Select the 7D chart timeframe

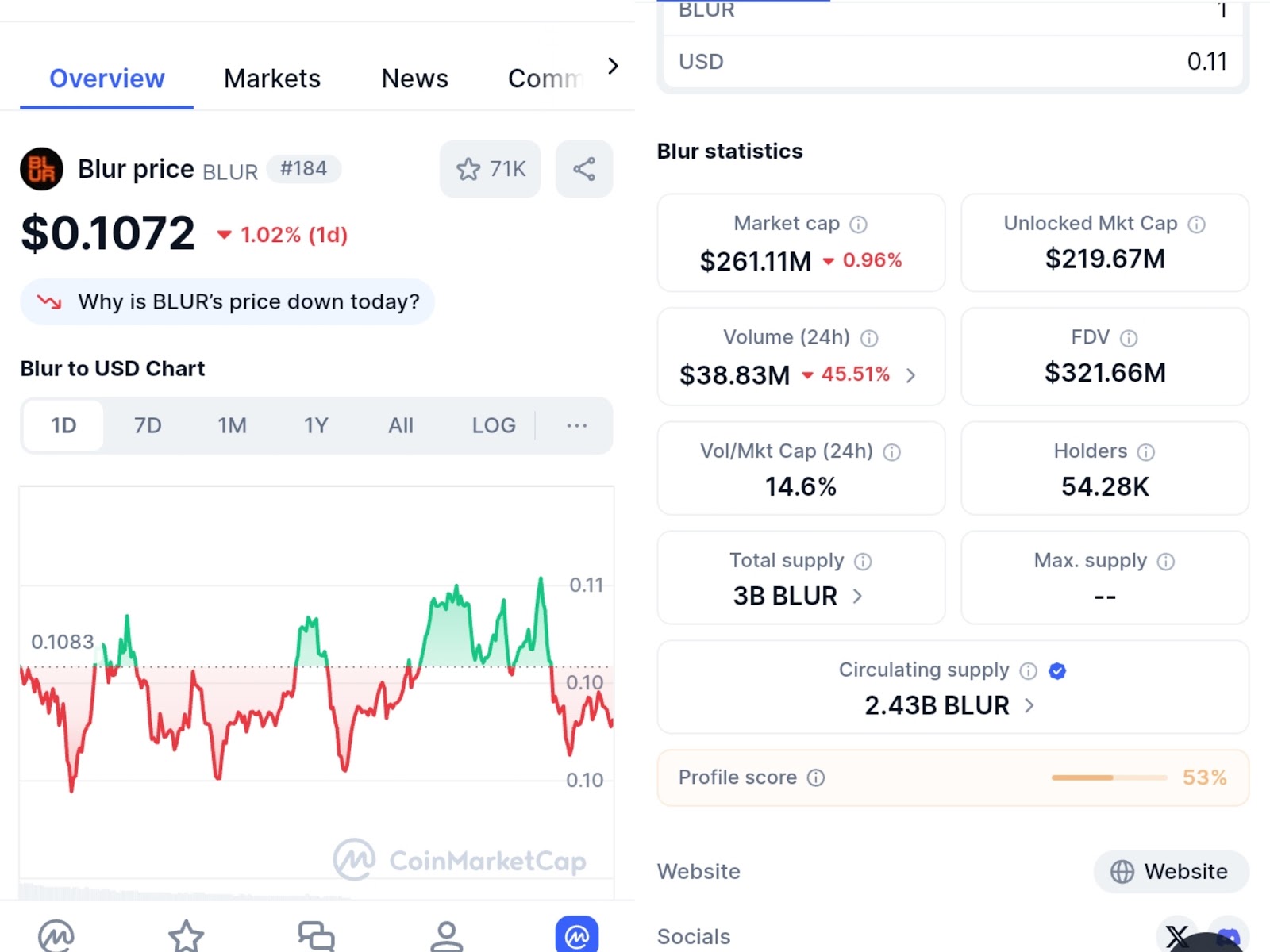(148, 426)
